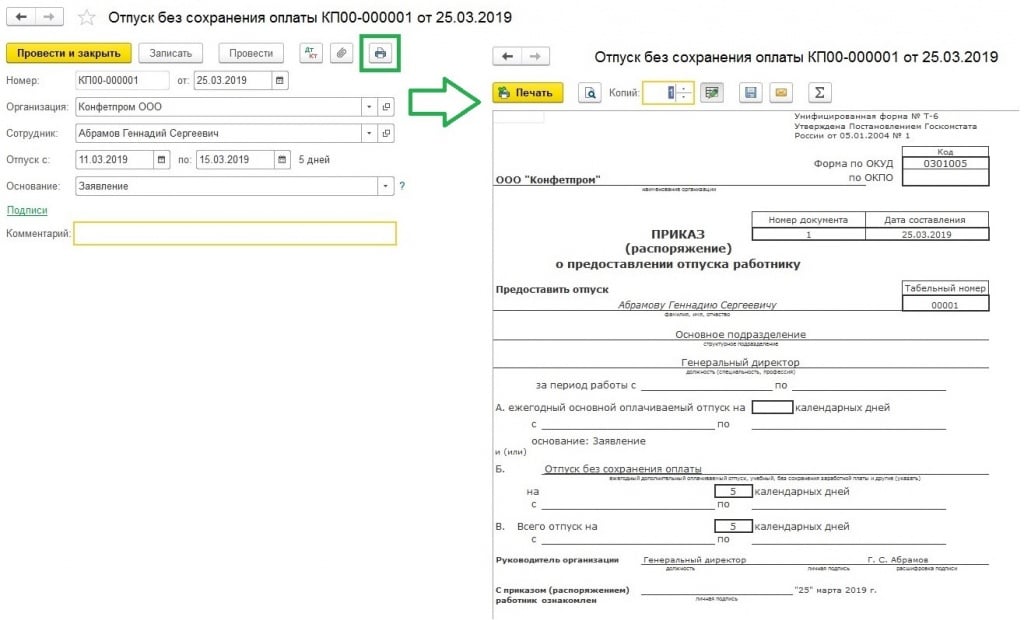The height and width of the screenshot is (620, 1024).
Task: Open attached files with the paperclip icon
Action: point(341,53)
